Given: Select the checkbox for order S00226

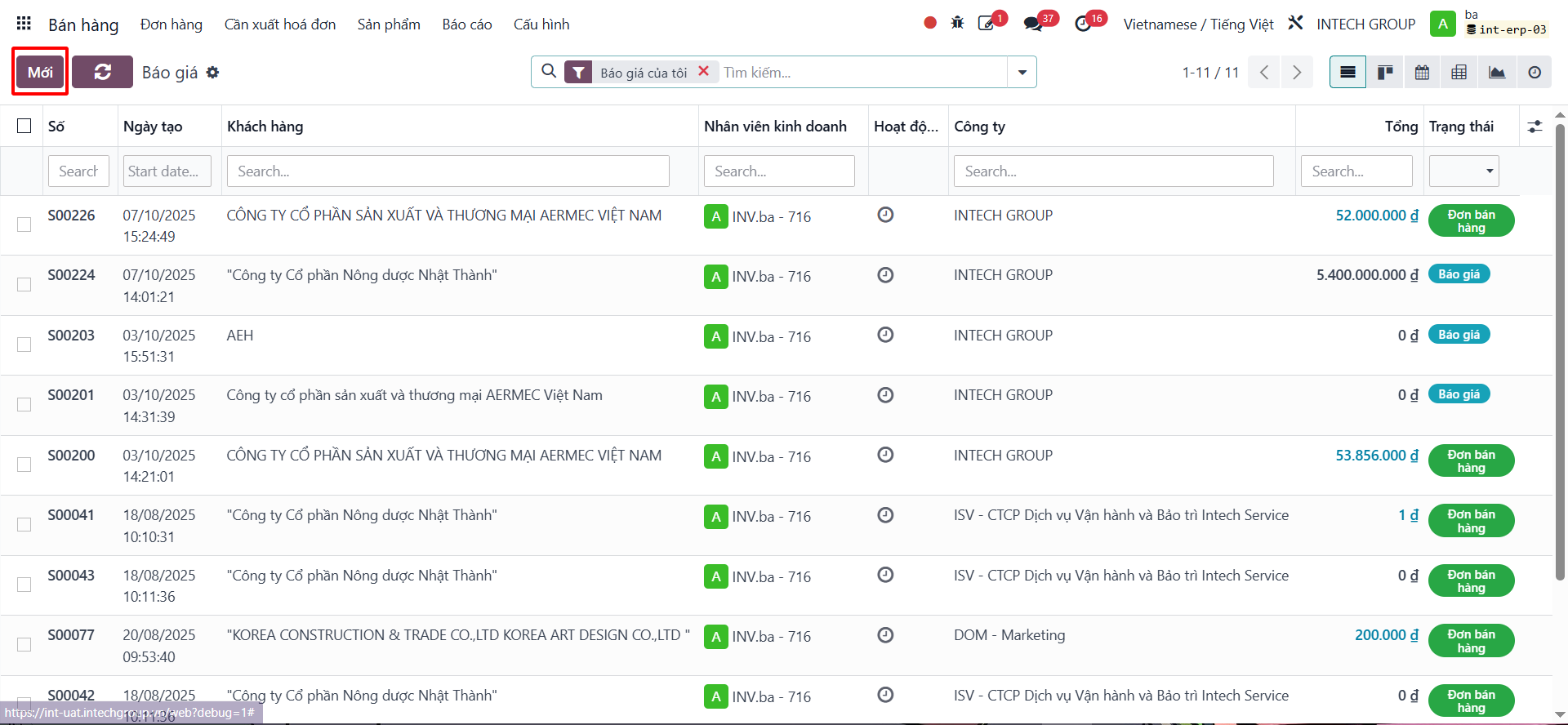Looking at the screenshot, I should 24,225.
